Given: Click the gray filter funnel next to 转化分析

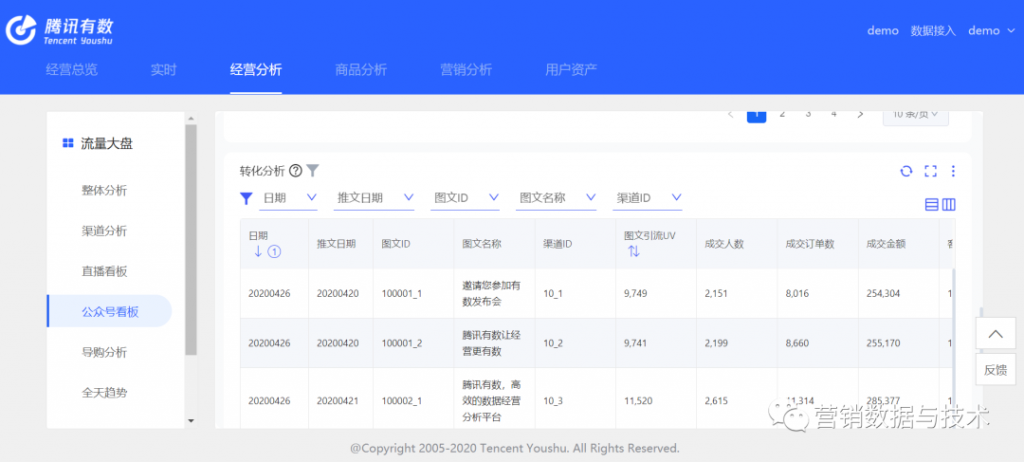Looking at the screenshot, I should pyautogui.click(x=313, y=171).
